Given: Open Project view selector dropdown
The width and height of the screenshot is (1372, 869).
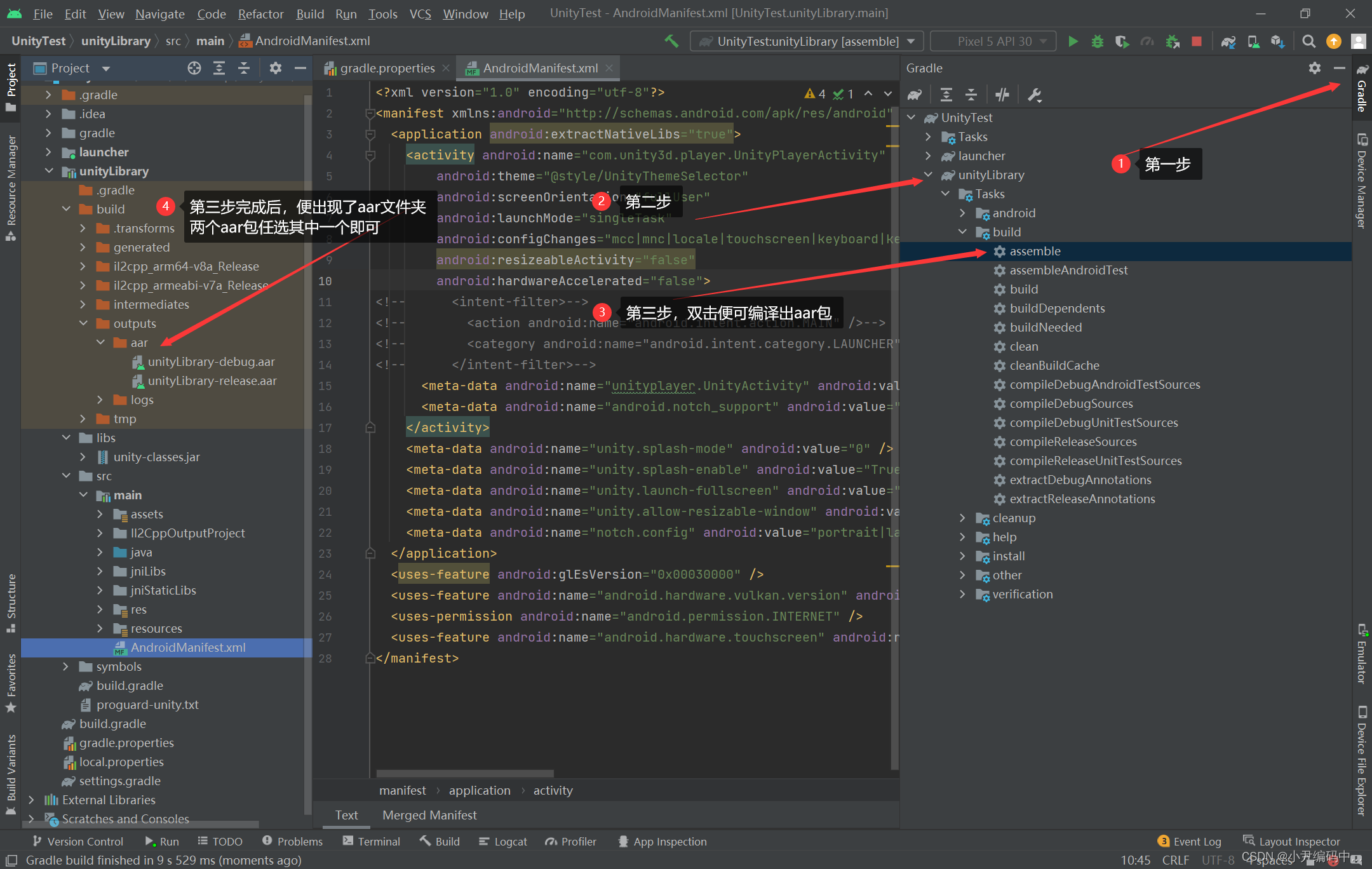Looking at the screenshot, I should pyautogui.click(x=72, y=68).
